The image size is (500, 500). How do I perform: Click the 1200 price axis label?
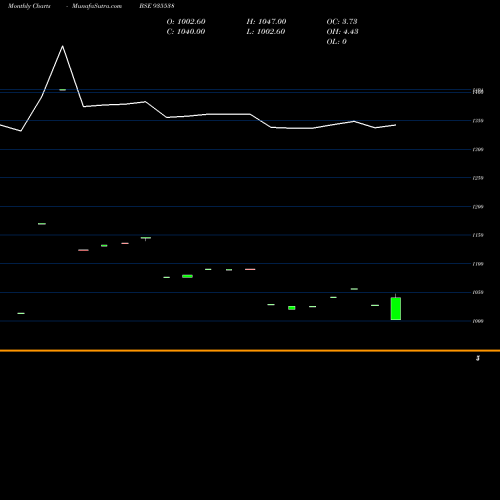coord(478,207)
